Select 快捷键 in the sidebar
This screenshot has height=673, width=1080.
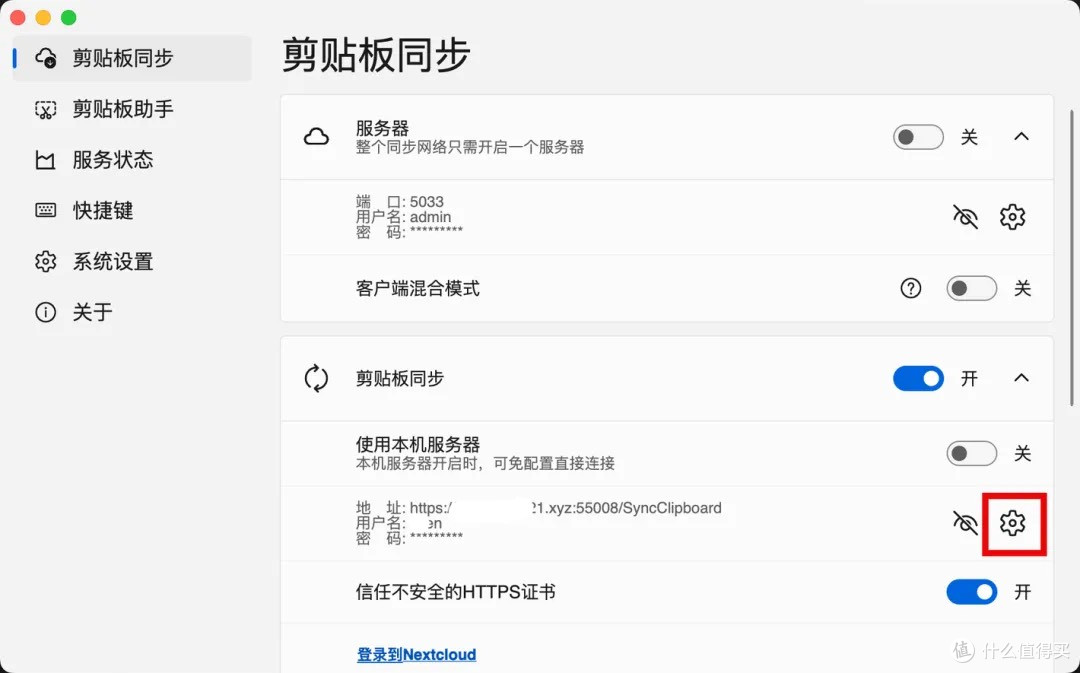pyautogui.click(x=132, y=210)
